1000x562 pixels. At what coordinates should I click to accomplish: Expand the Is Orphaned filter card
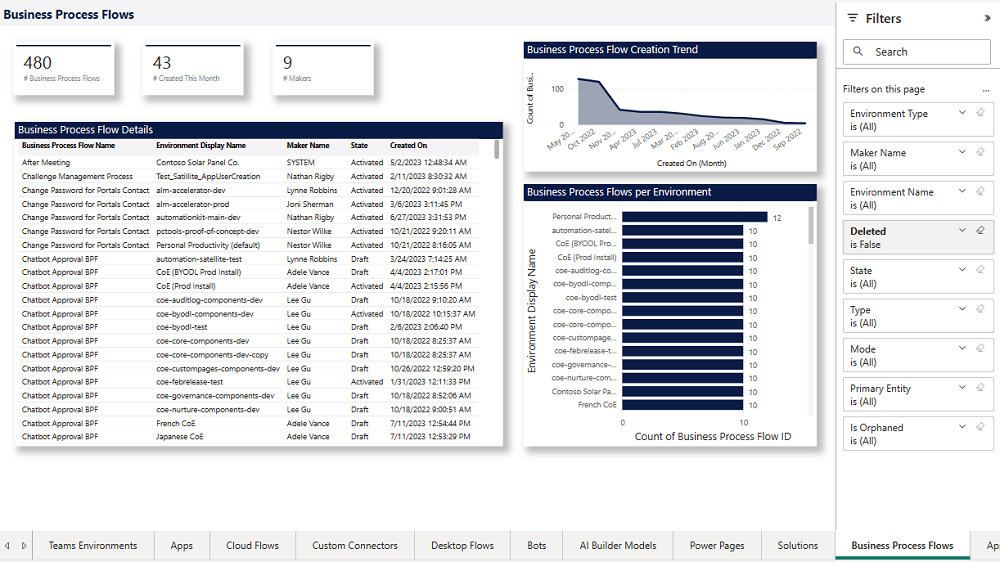coord(962,427)
